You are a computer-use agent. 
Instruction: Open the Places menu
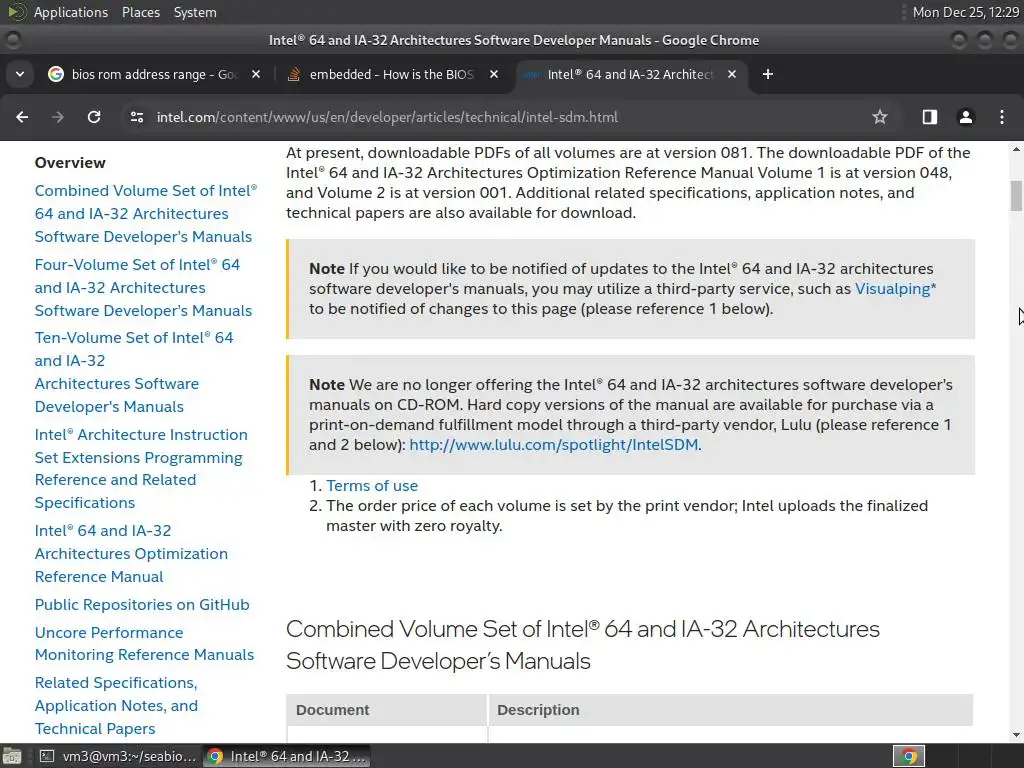tap(141, 12)
